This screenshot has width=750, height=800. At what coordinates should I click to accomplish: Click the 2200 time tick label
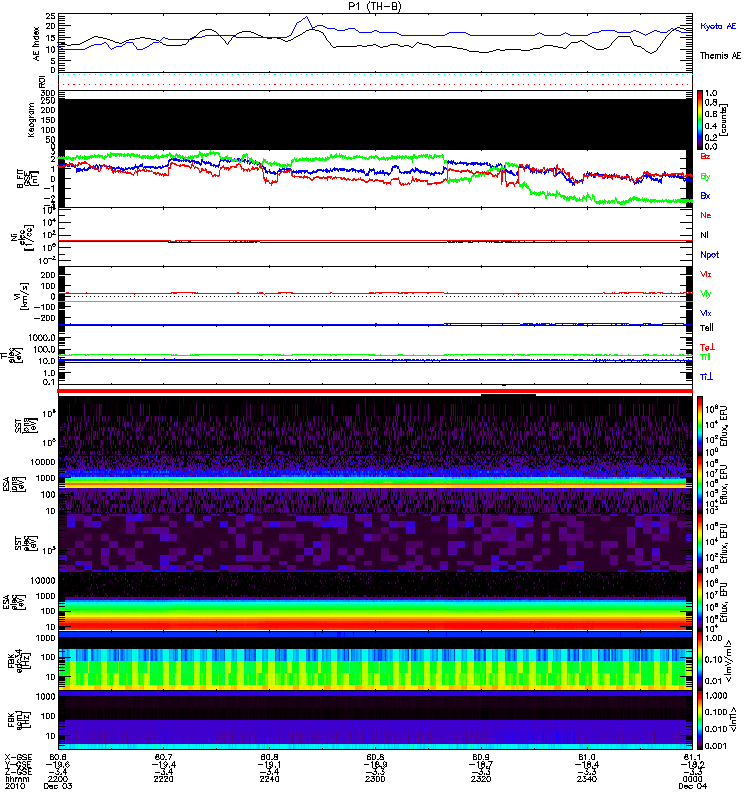58,779
